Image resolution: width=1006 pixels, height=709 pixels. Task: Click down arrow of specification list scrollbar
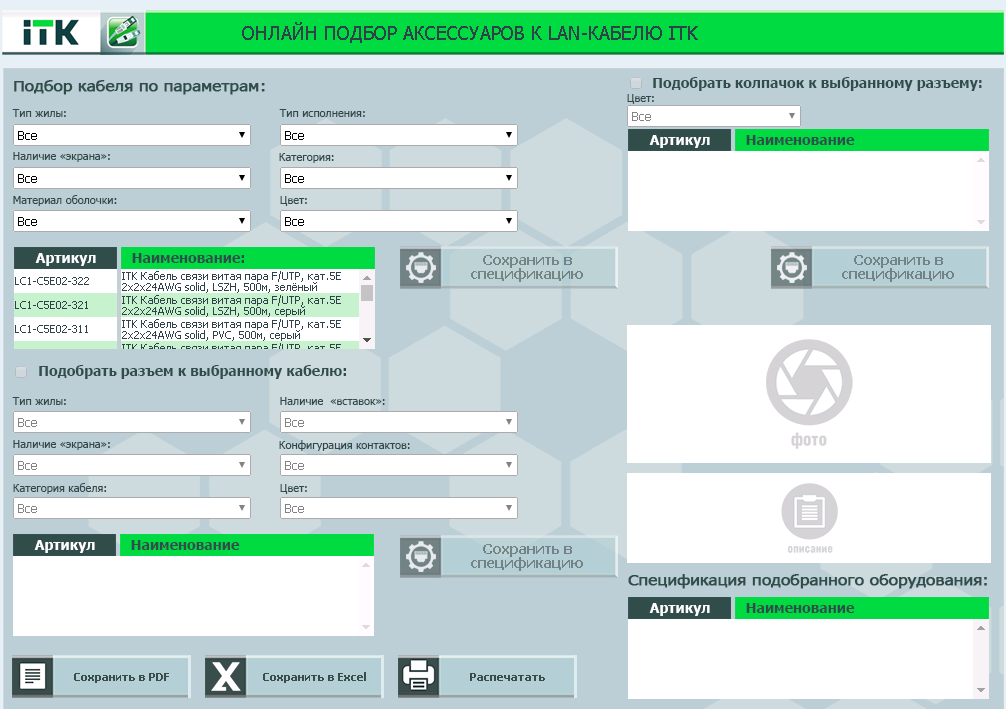pyautogui.click(x=980, y=690)
